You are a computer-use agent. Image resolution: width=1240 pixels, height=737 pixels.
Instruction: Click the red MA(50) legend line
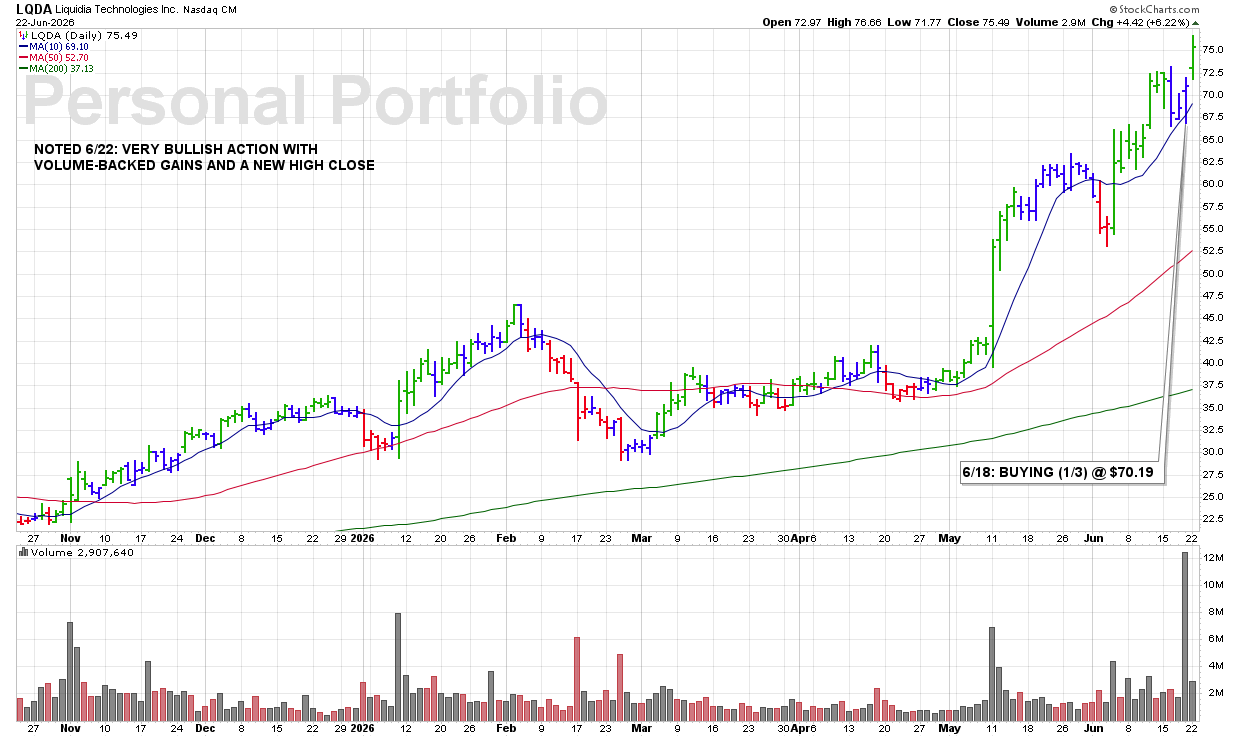click(22, 57)
